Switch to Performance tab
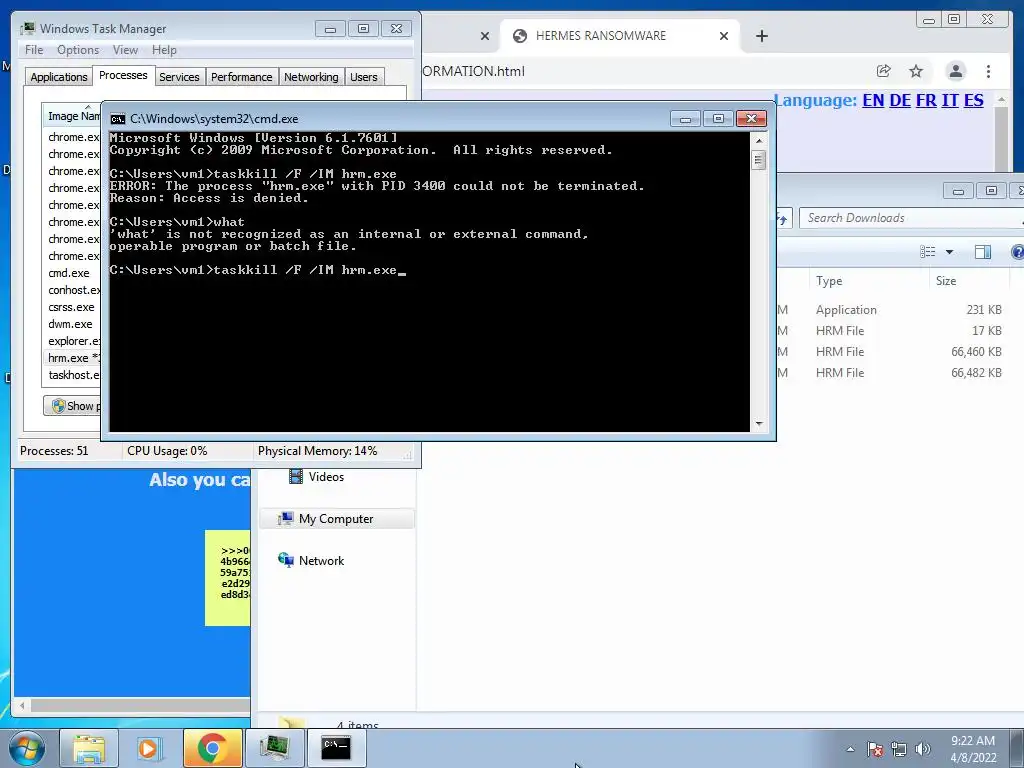The width and height of the screenshot is (1024, 768). [242, 77]
